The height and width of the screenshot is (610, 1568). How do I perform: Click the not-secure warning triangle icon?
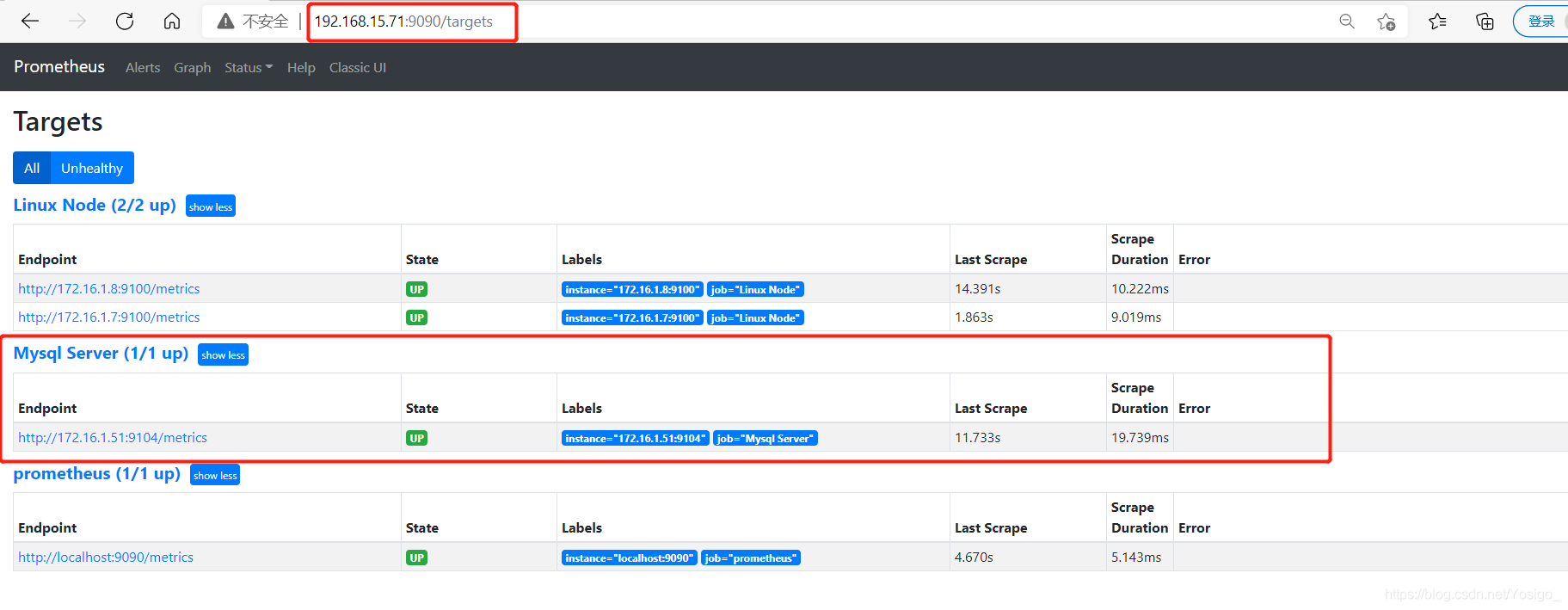point(225,22)
